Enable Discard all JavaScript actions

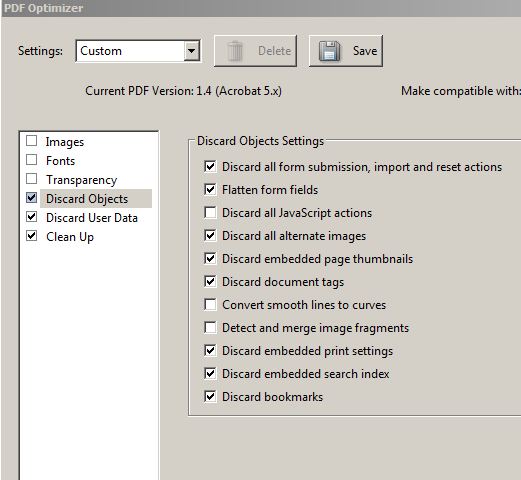click(x=210, y=213)
